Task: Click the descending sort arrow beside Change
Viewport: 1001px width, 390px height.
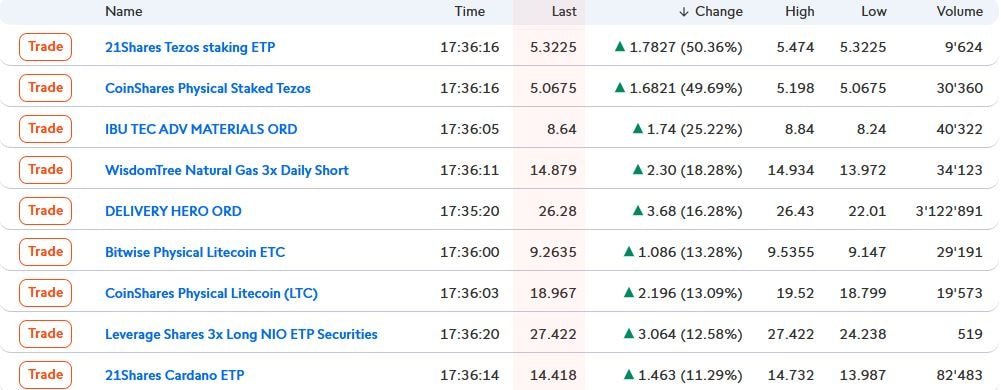Action: pyautogui.click(x=684, y=11)
